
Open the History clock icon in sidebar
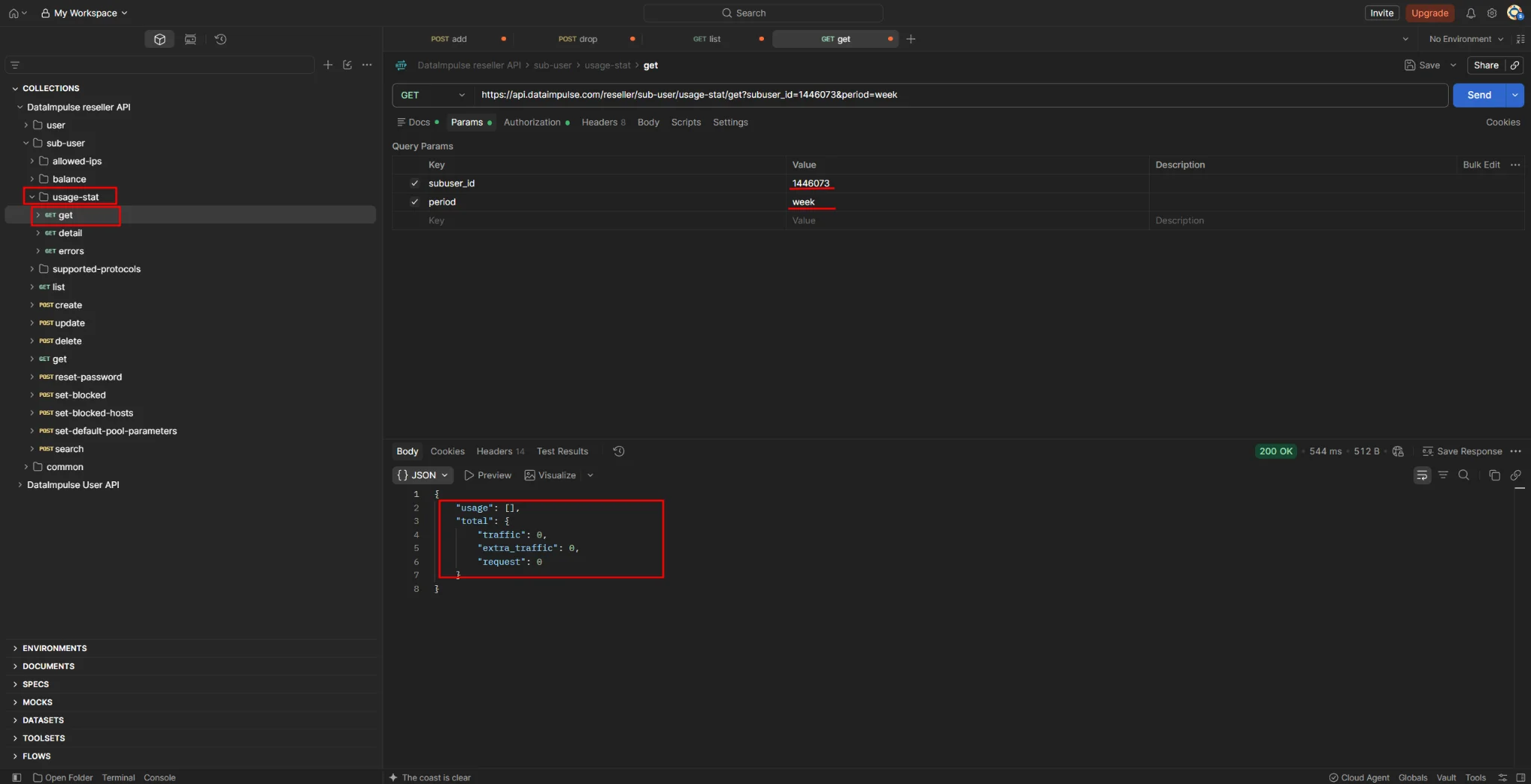(221, 39)
